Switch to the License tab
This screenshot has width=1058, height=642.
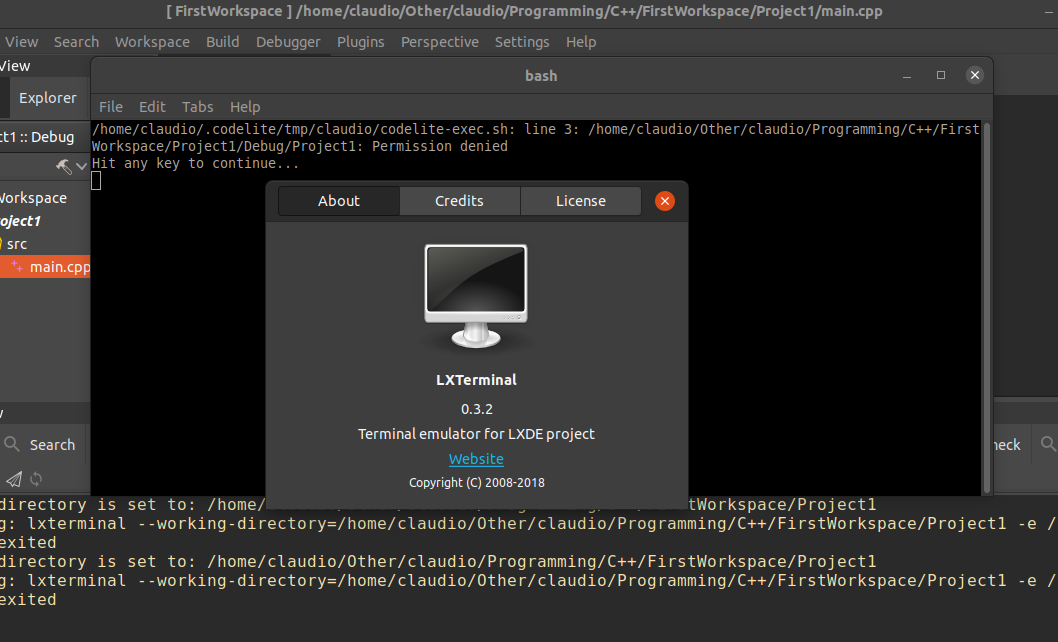coord(580,200)
